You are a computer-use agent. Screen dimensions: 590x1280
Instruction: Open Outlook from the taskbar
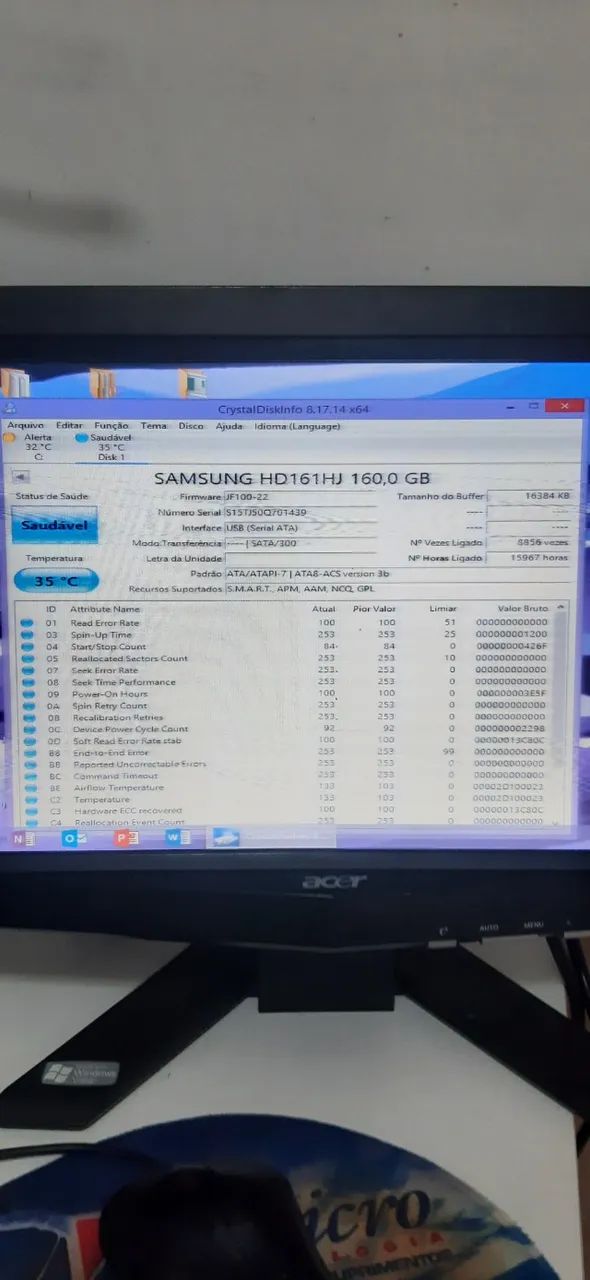[74, 838]
